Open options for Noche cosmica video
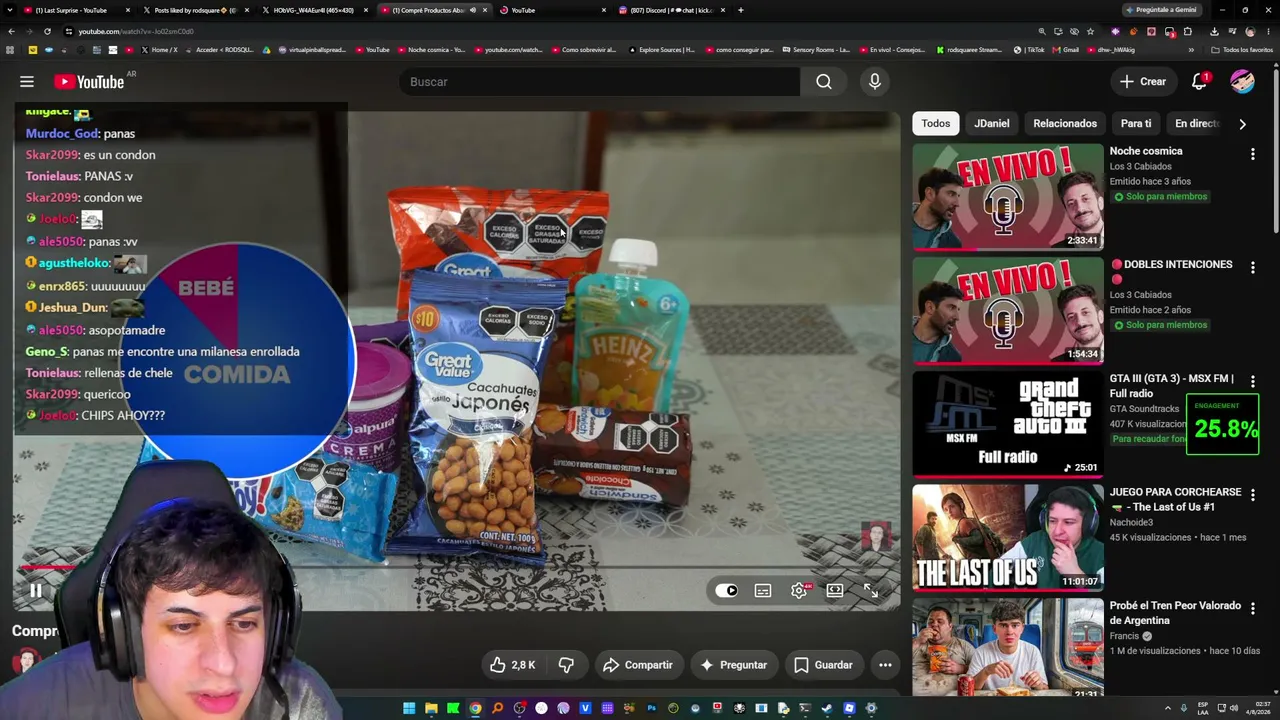The width and height of the screenshot is (1280, 720). 1252,154
